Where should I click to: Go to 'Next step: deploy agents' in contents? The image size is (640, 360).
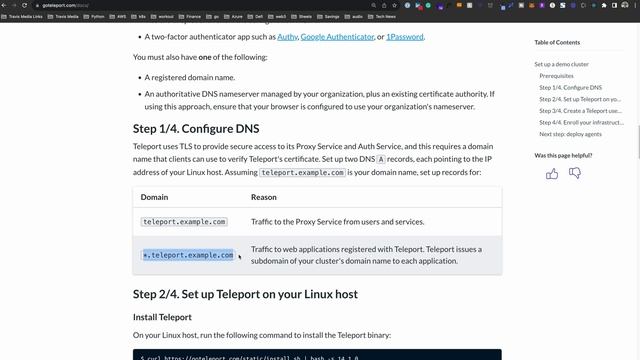click(570, 134)
